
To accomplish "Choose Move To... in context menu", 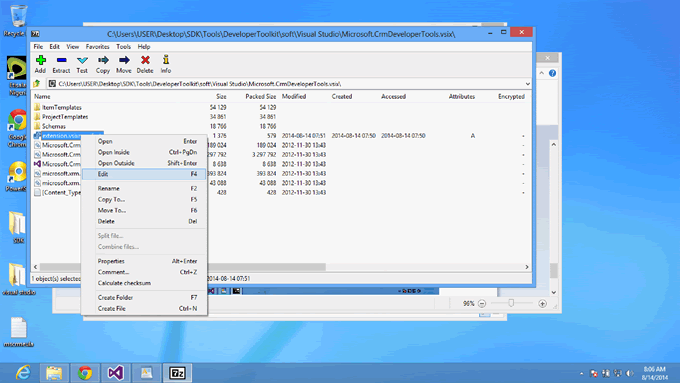I will tap(144, 210).
